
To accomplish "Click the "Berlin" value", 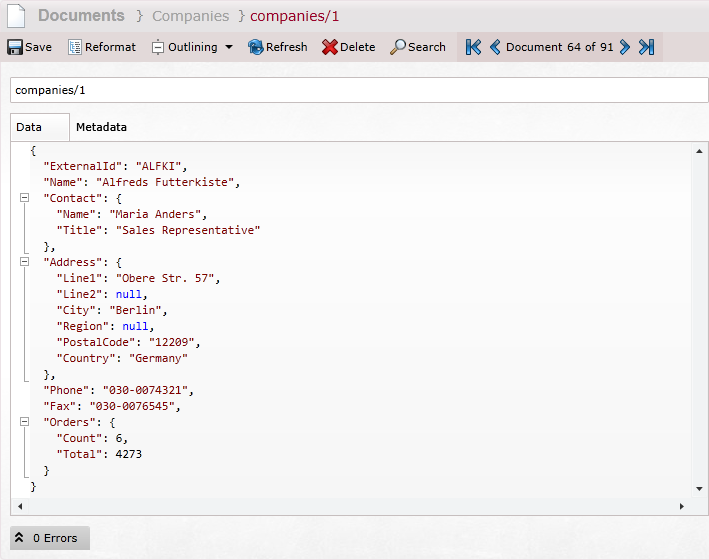I will 135,310.
